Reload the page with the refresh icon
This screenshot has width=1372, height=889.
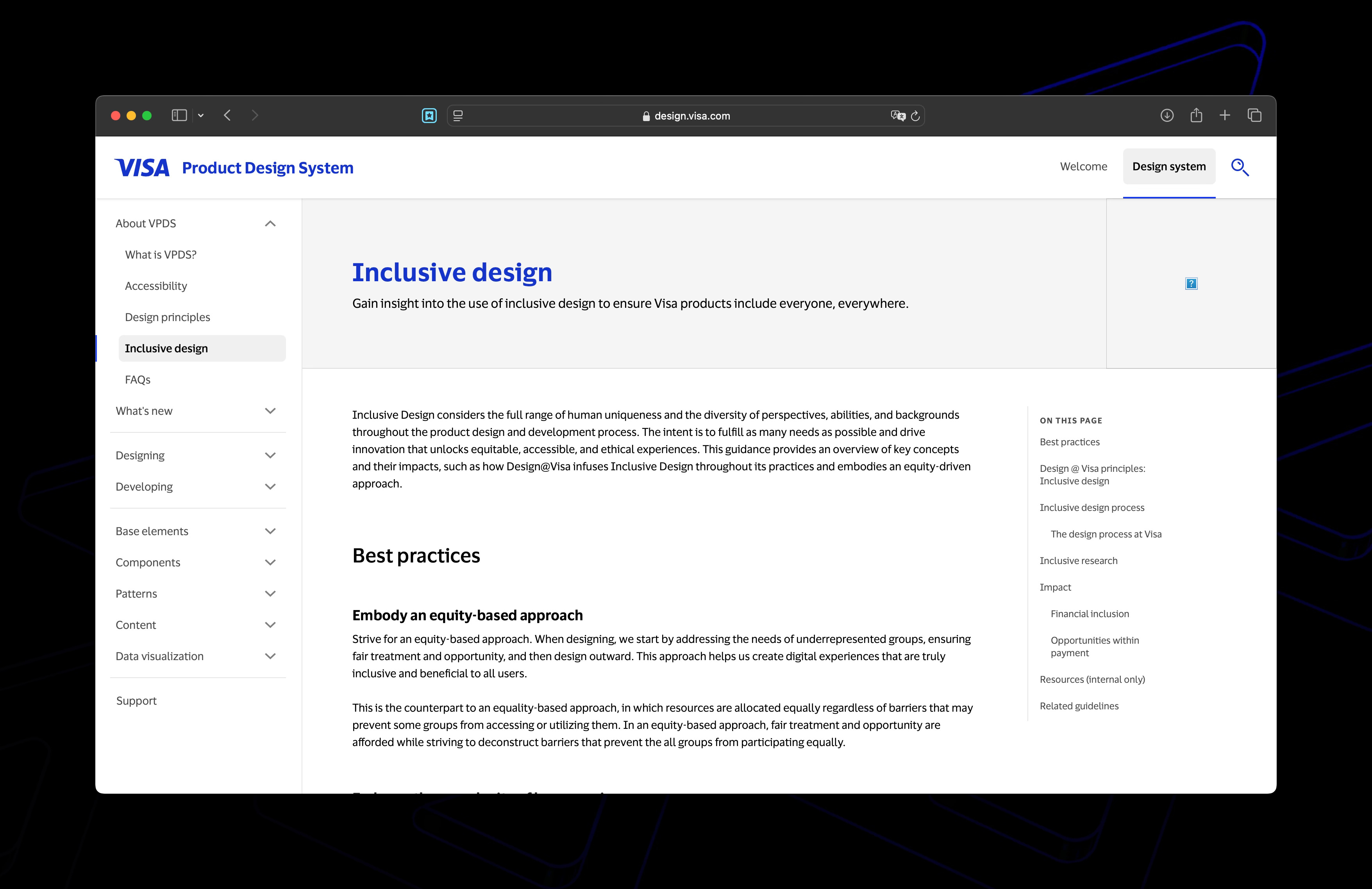(915, 115)
